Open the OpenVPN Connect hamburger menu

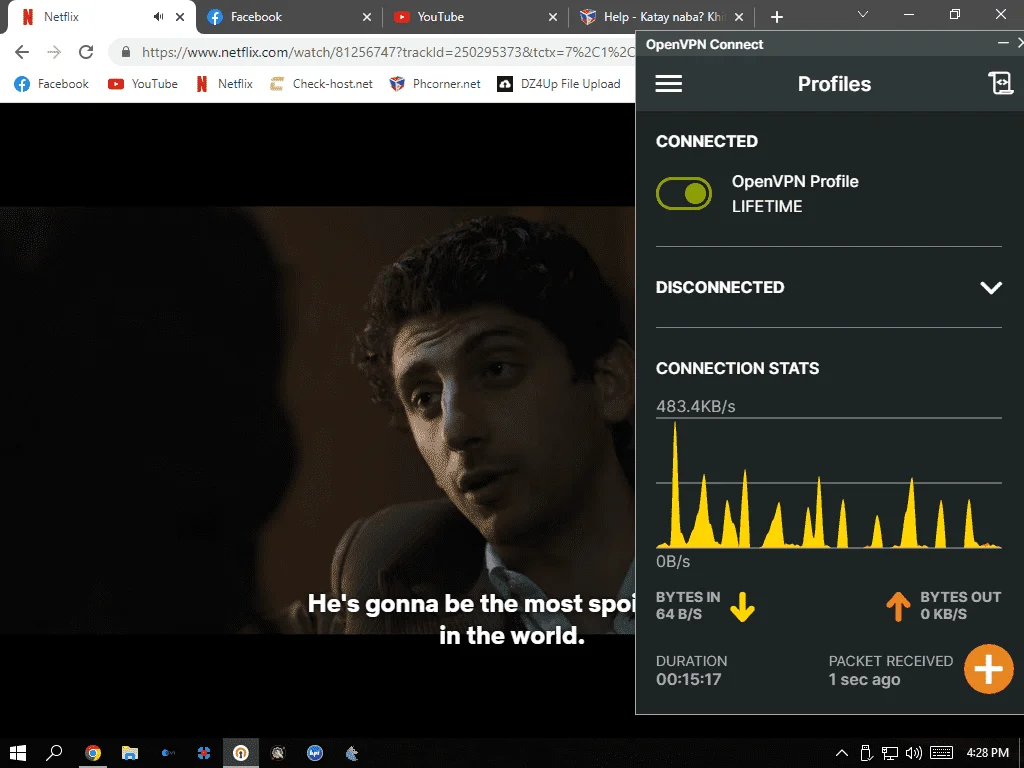pyautogui.click(x=668, y=84)
